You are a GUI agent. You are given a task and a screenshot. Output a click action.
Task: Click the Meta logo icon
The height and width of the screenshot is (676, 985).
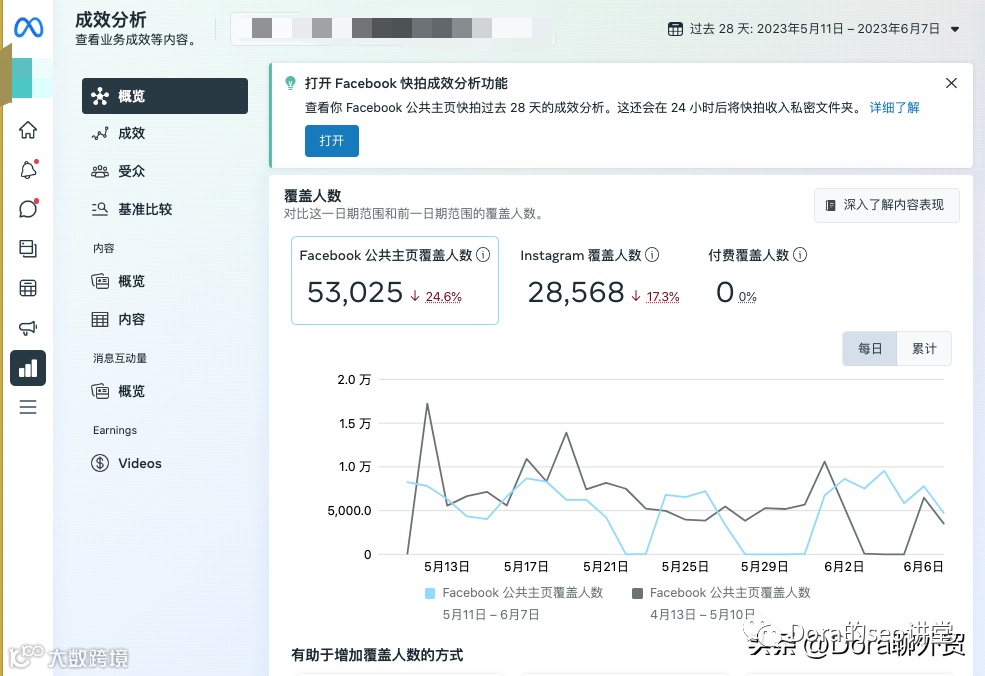28,27
